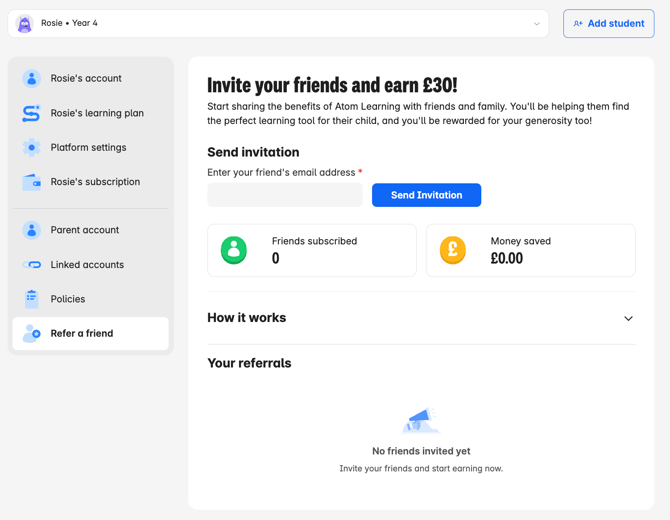Open the Policies page
The width and height of the screenshot is (670, 520).
click(91, 299)
